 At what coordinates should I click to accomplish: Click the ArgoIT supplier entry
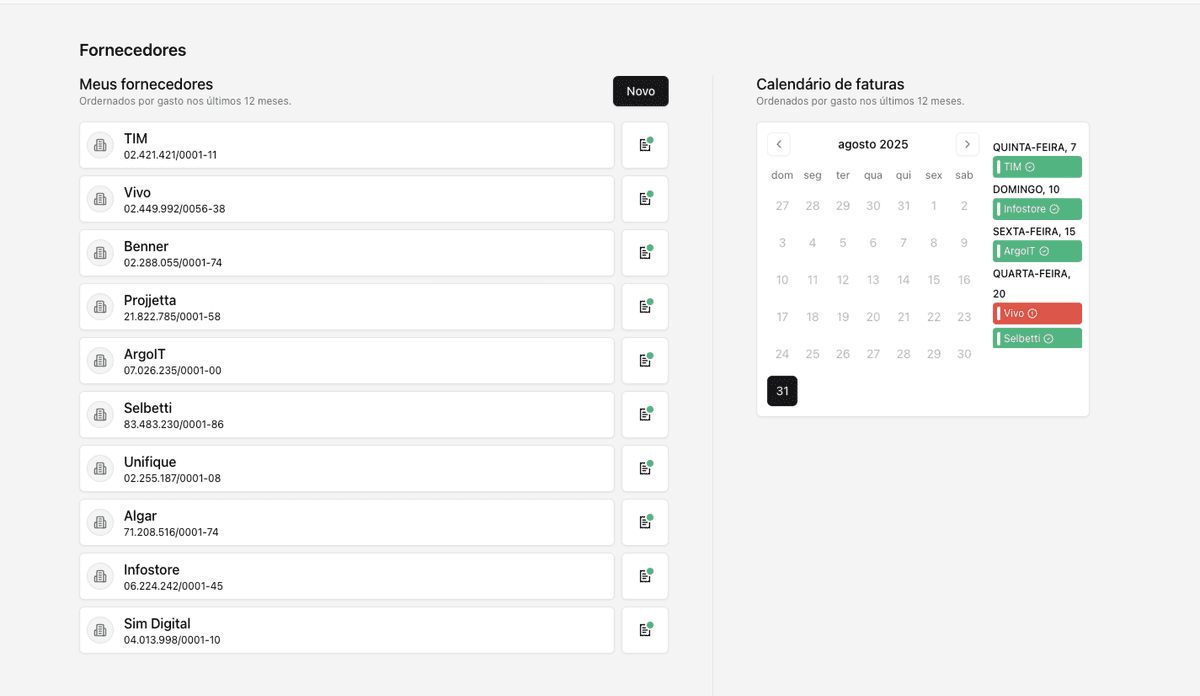click(x=346, y=361)
